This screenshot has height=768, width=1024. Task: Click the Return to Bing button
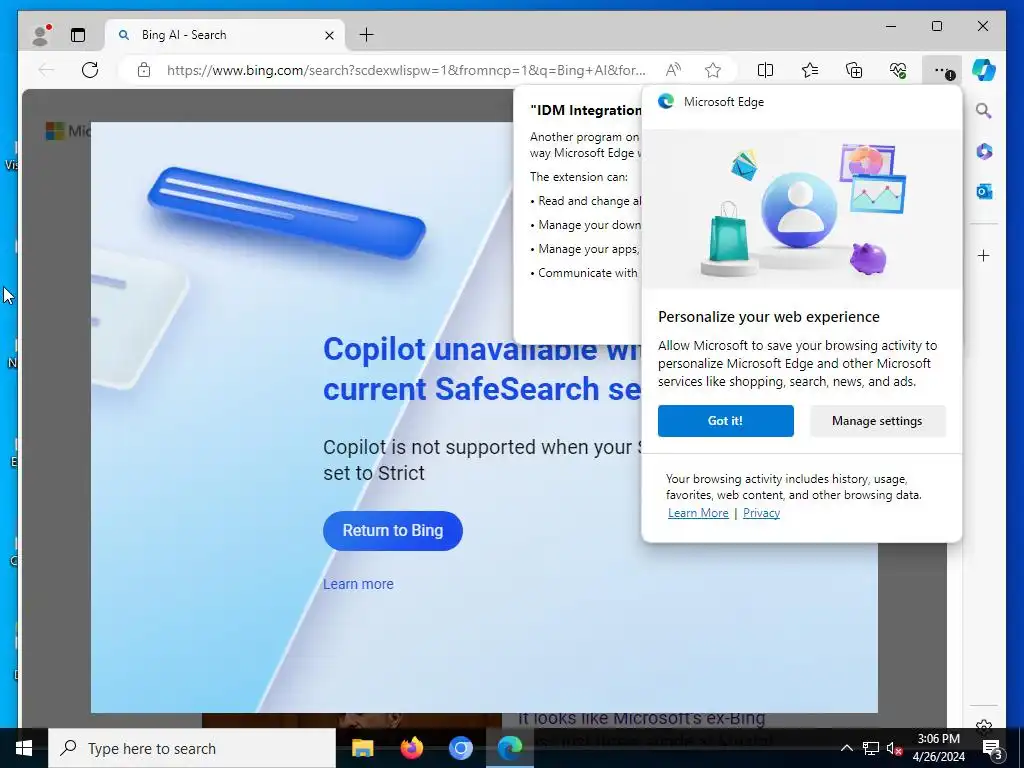click(x=392, y=531)
